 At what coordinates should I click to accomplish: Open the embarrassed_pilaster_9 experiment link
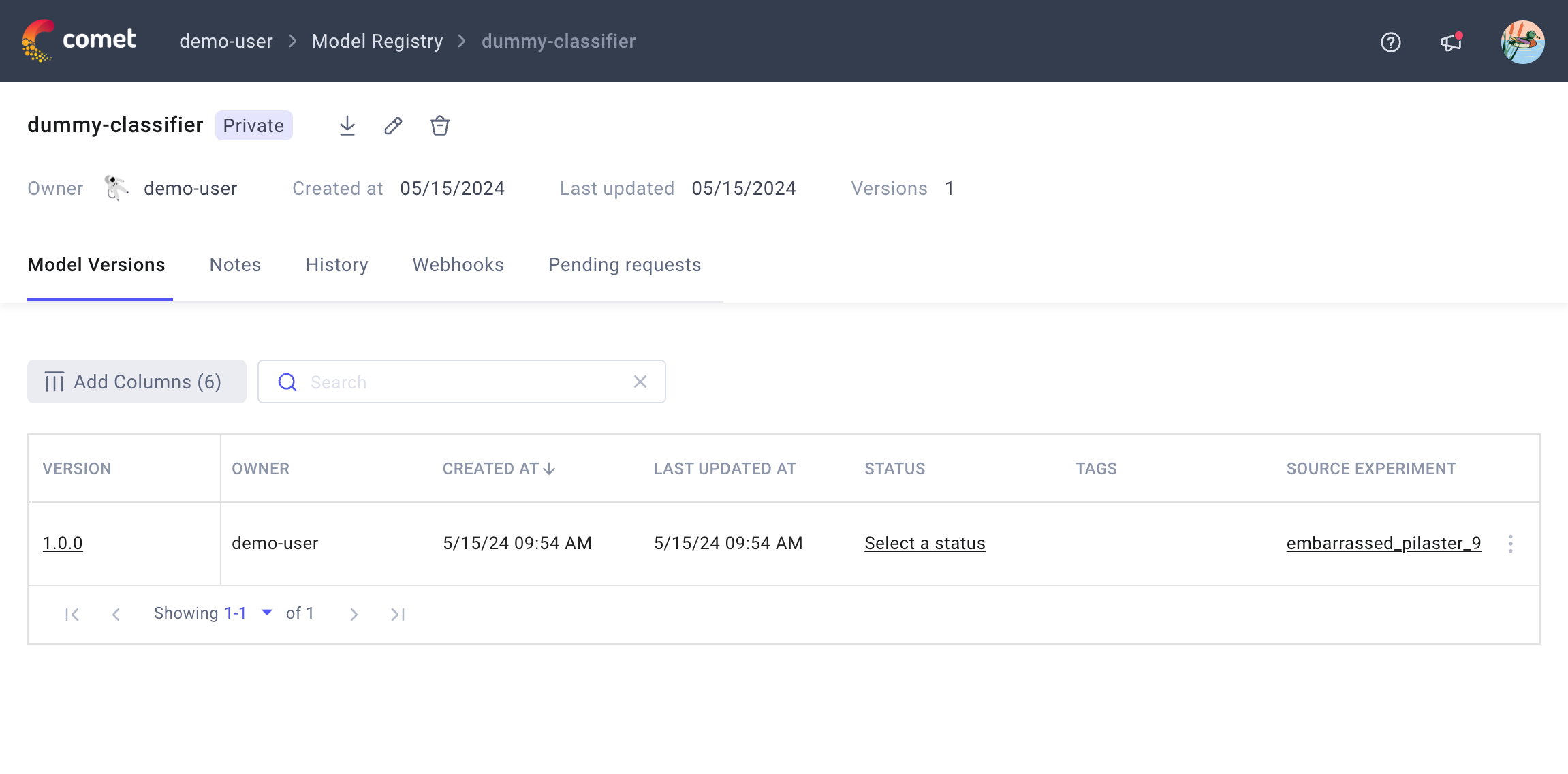(x=1383, y=543)
